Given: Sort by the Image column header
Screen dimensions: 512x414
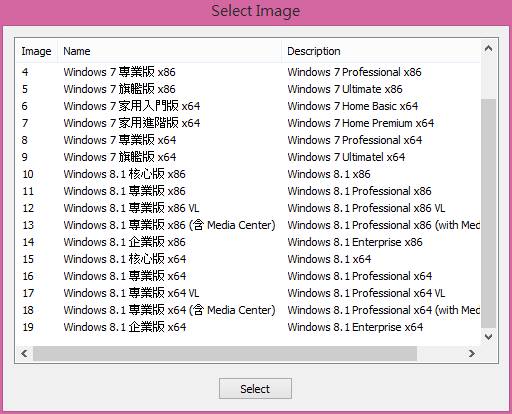Looking at the screenshot, I should click(x=37, y=51).
